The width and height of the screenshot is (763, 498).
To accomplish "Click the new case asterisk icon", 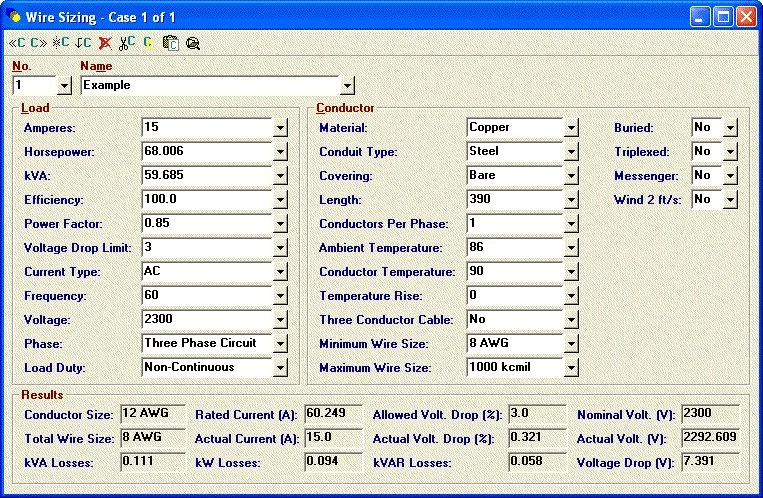I will 61,43.
